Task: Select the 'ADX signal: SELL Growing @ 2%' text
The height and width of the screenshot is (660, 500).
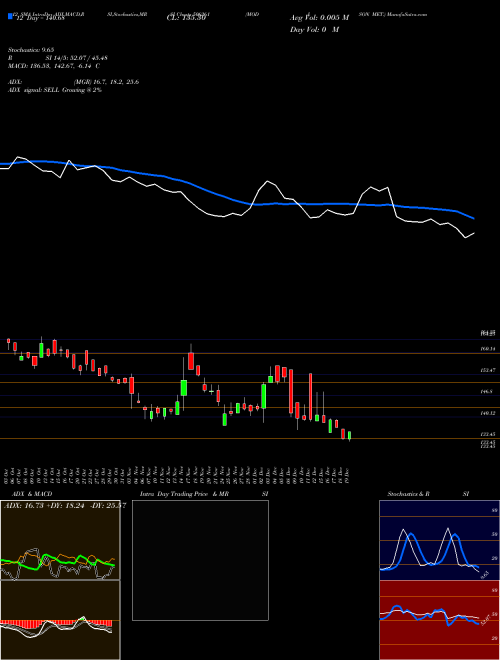Action: [x=55, y=90]
